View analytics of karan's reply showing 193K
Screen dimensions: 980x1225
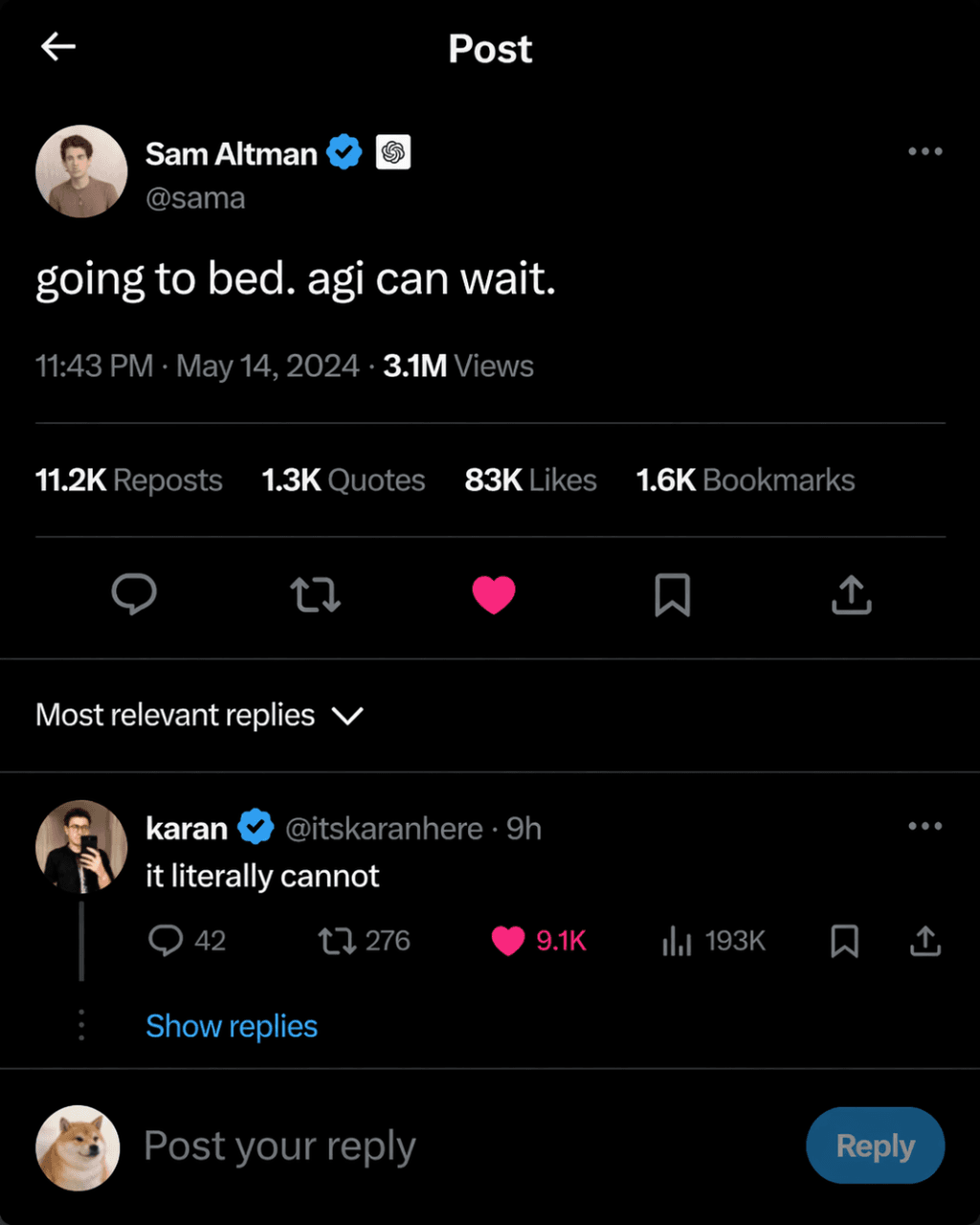click(677, 941)
